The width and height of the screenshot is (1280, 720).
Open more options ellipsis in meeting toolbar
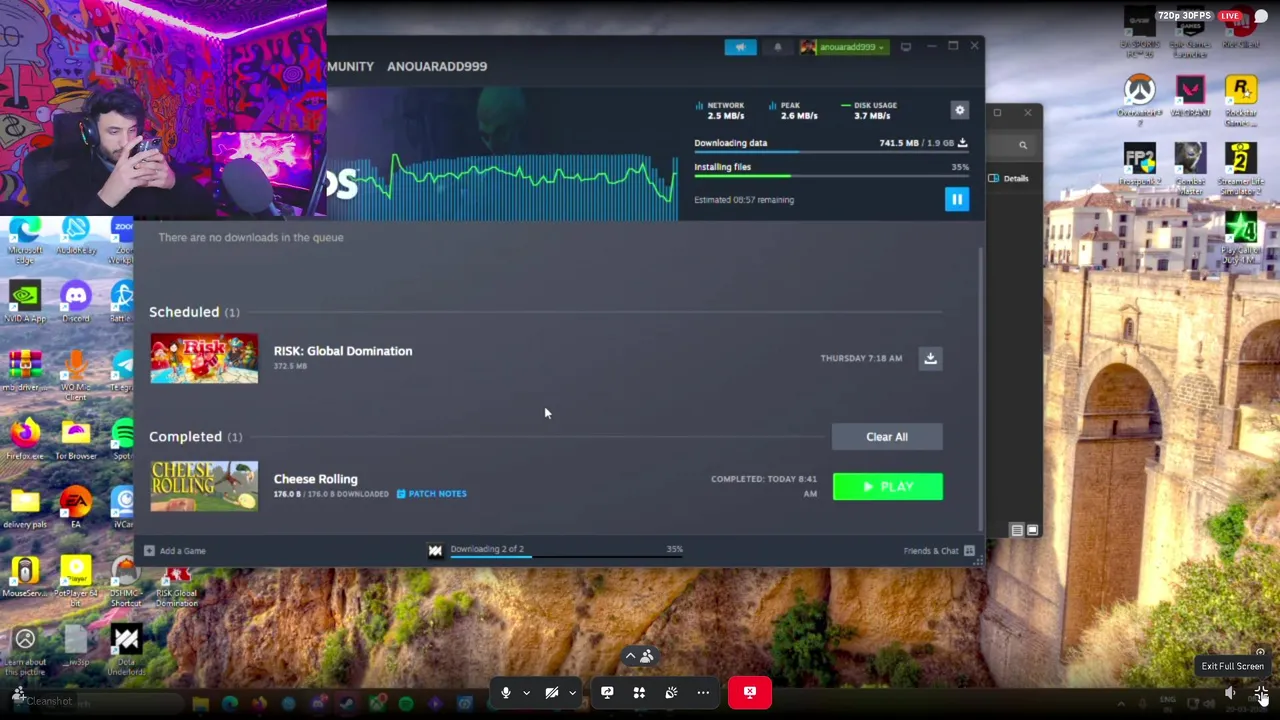click(703, 692)
